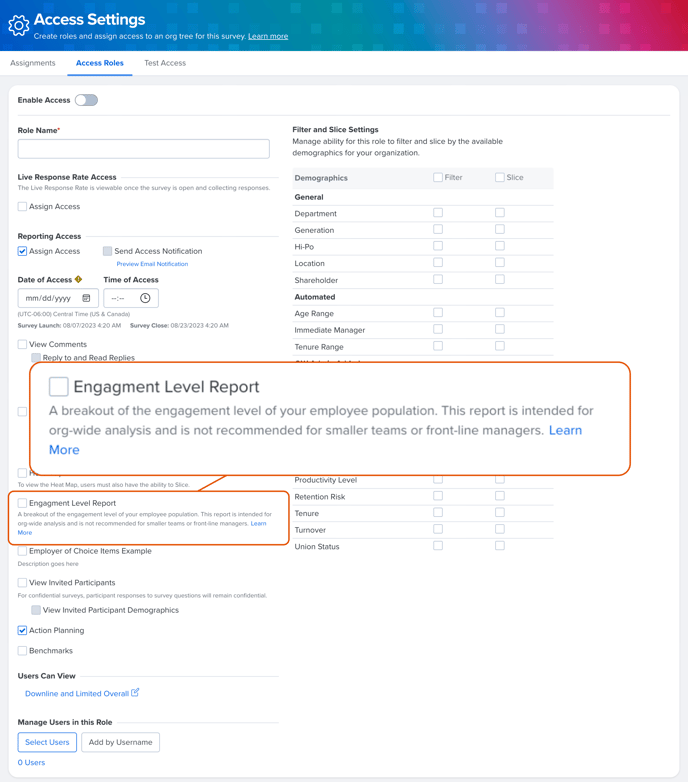Check Slice box for Immediate Manager
The height and width of the screenshot is (782, 688).
pyautogui.click(x=500, y=329)
